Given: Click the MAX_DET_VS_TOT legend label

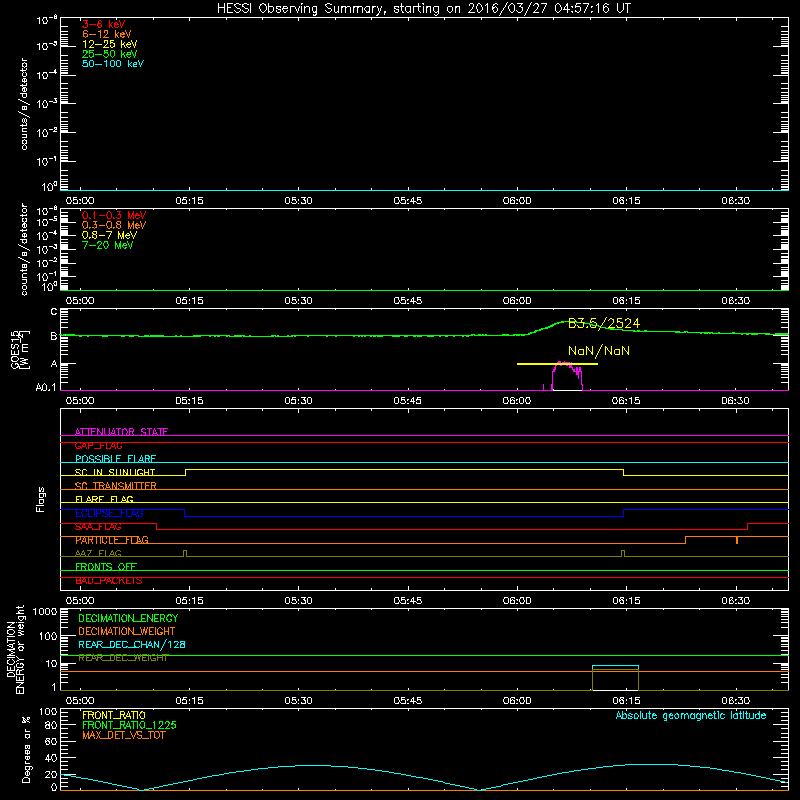Looking at the screenshot, I should point(123,735).
